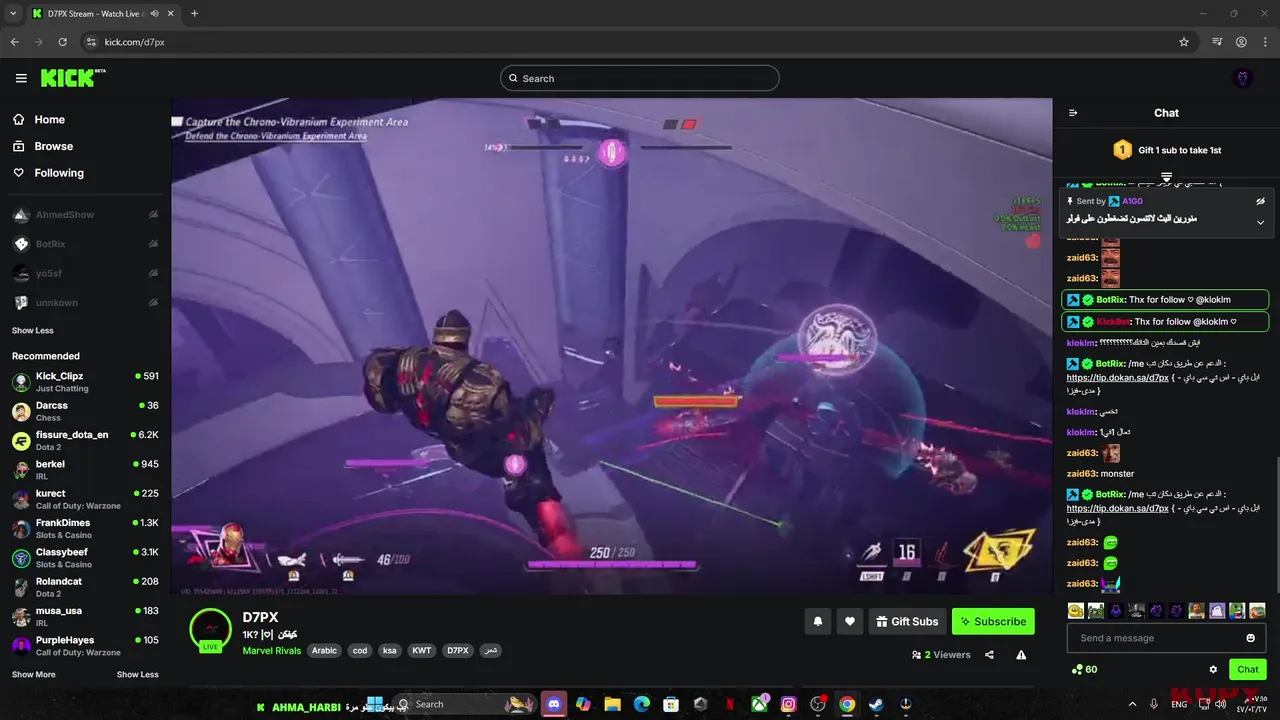Open chat settings gear
Viewport: 1280px width, 720px height.
coord(1213,669)
